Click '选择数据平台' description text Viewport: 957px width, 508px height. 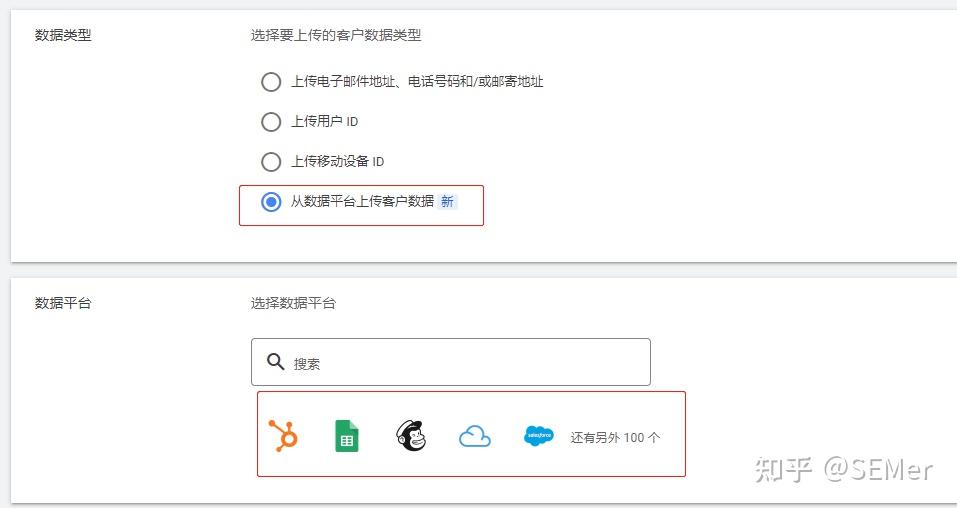293,302
